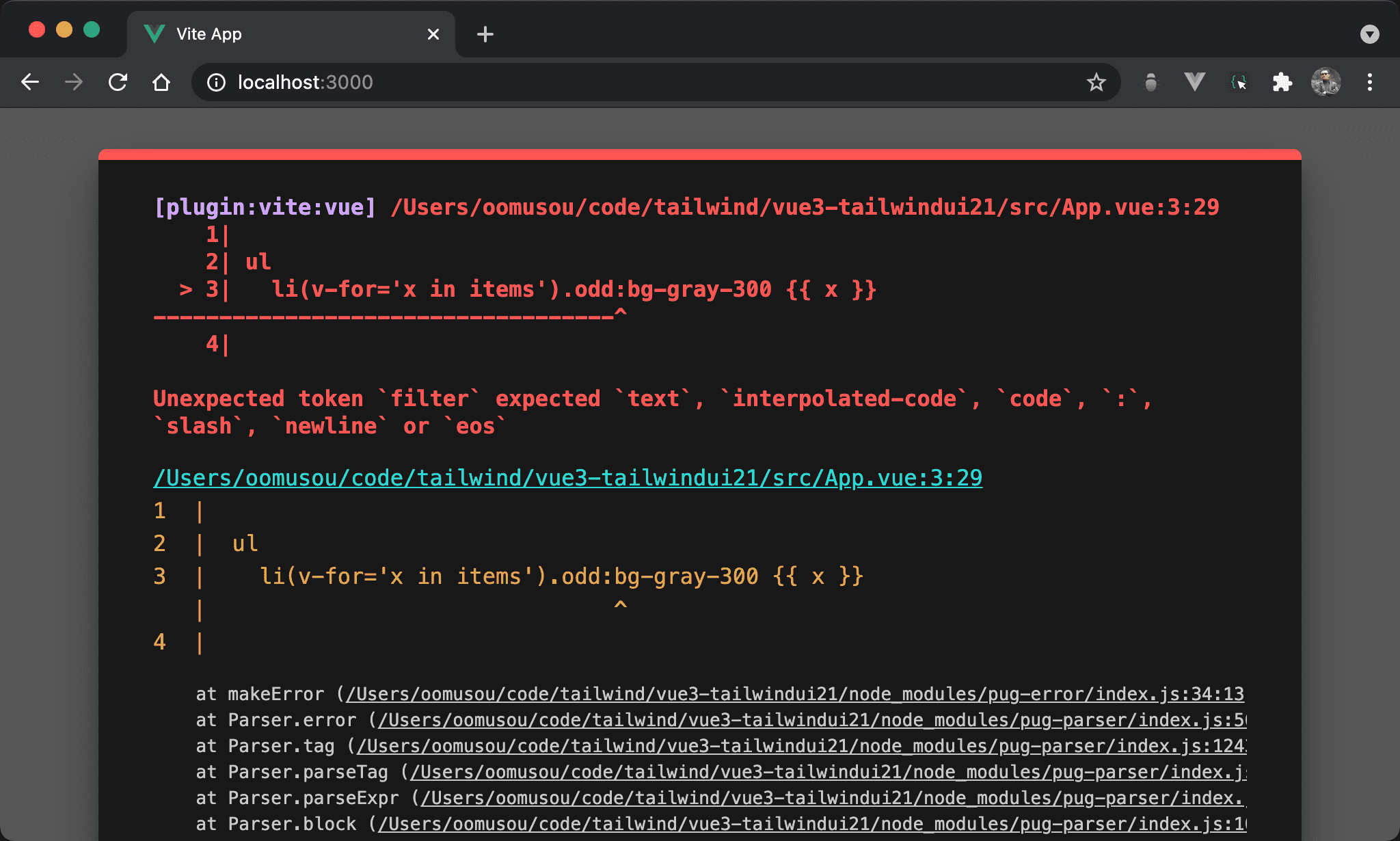Select the Vite App tab
The height and width of the screenshot is (841, 1400).
pos(291,34)
